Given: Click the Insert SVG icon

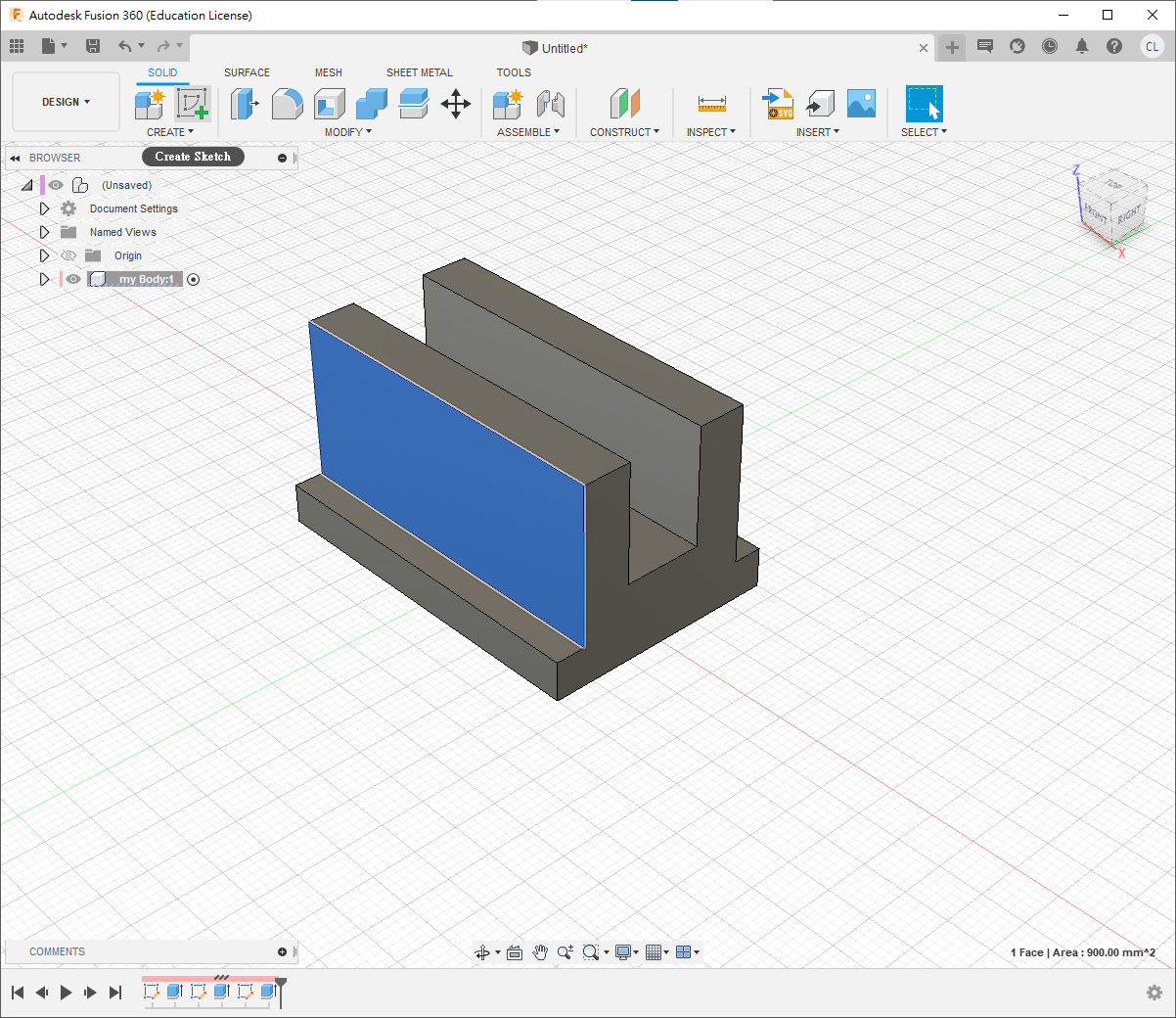Looking at the screenshot, I should [x=778, y=104].
